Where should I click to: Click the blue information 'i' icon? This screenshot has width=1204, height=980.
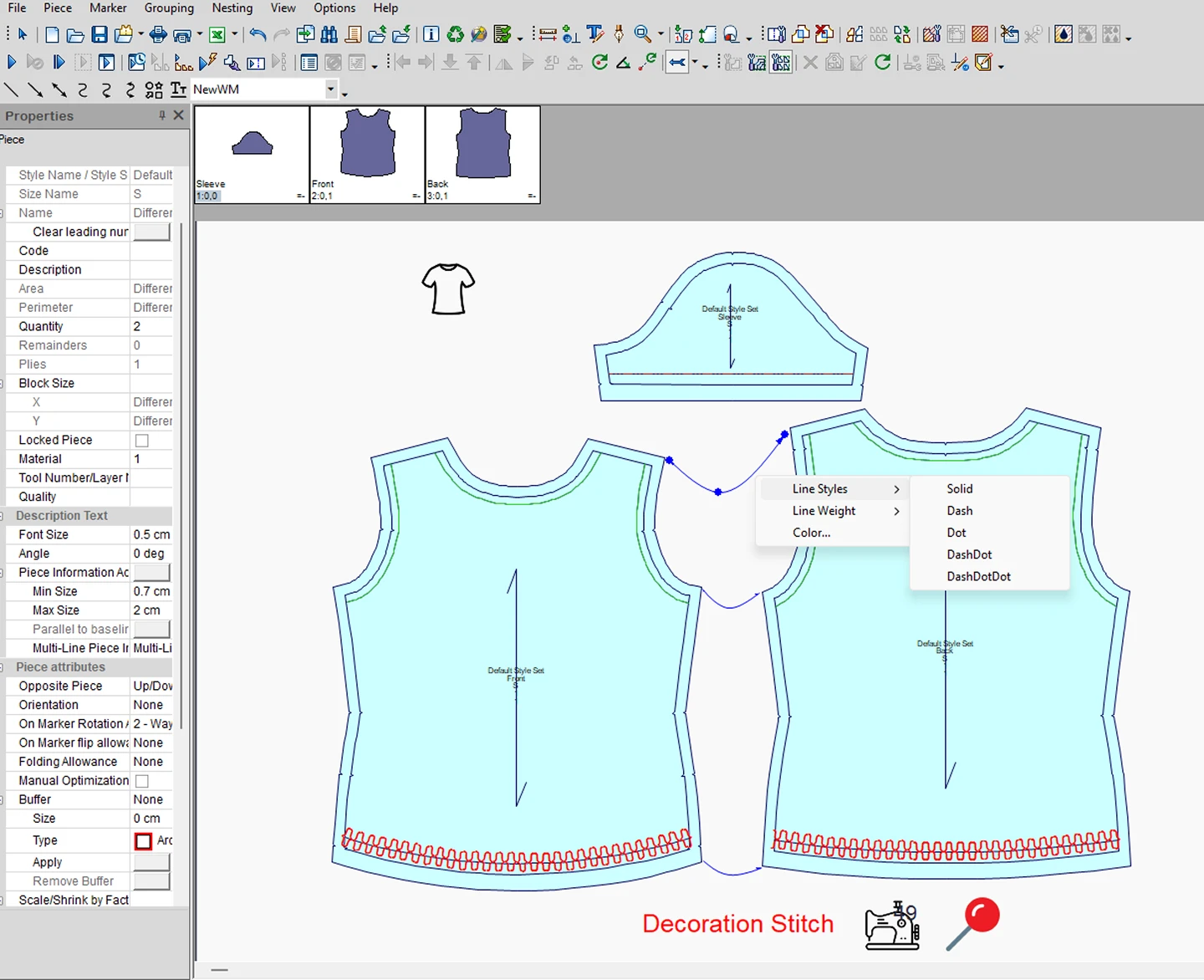[x=431, y=34]
